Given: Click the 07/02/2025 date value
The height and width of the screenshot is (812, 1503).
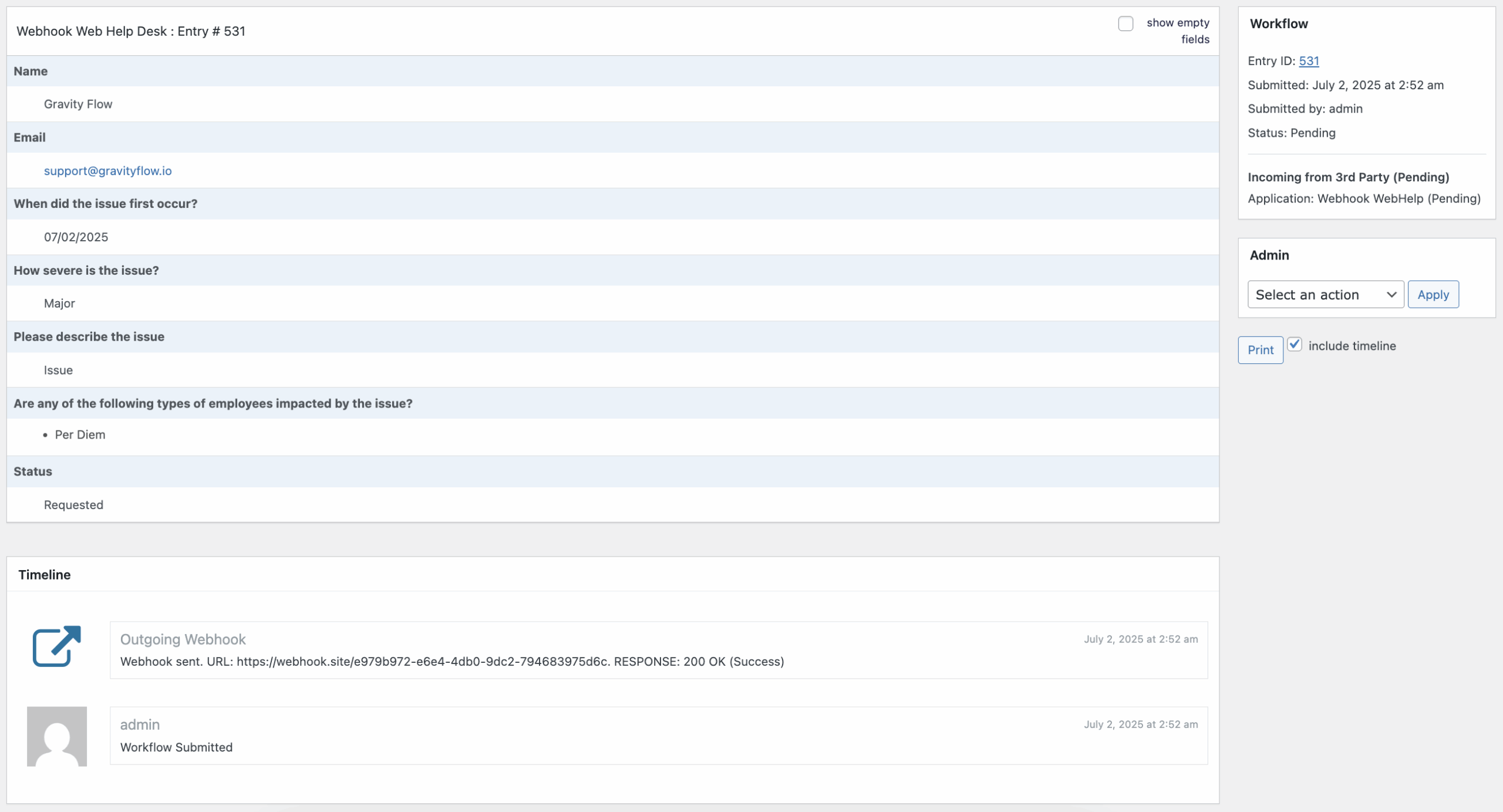Looking at the screenshot, I should coord(76,237).
